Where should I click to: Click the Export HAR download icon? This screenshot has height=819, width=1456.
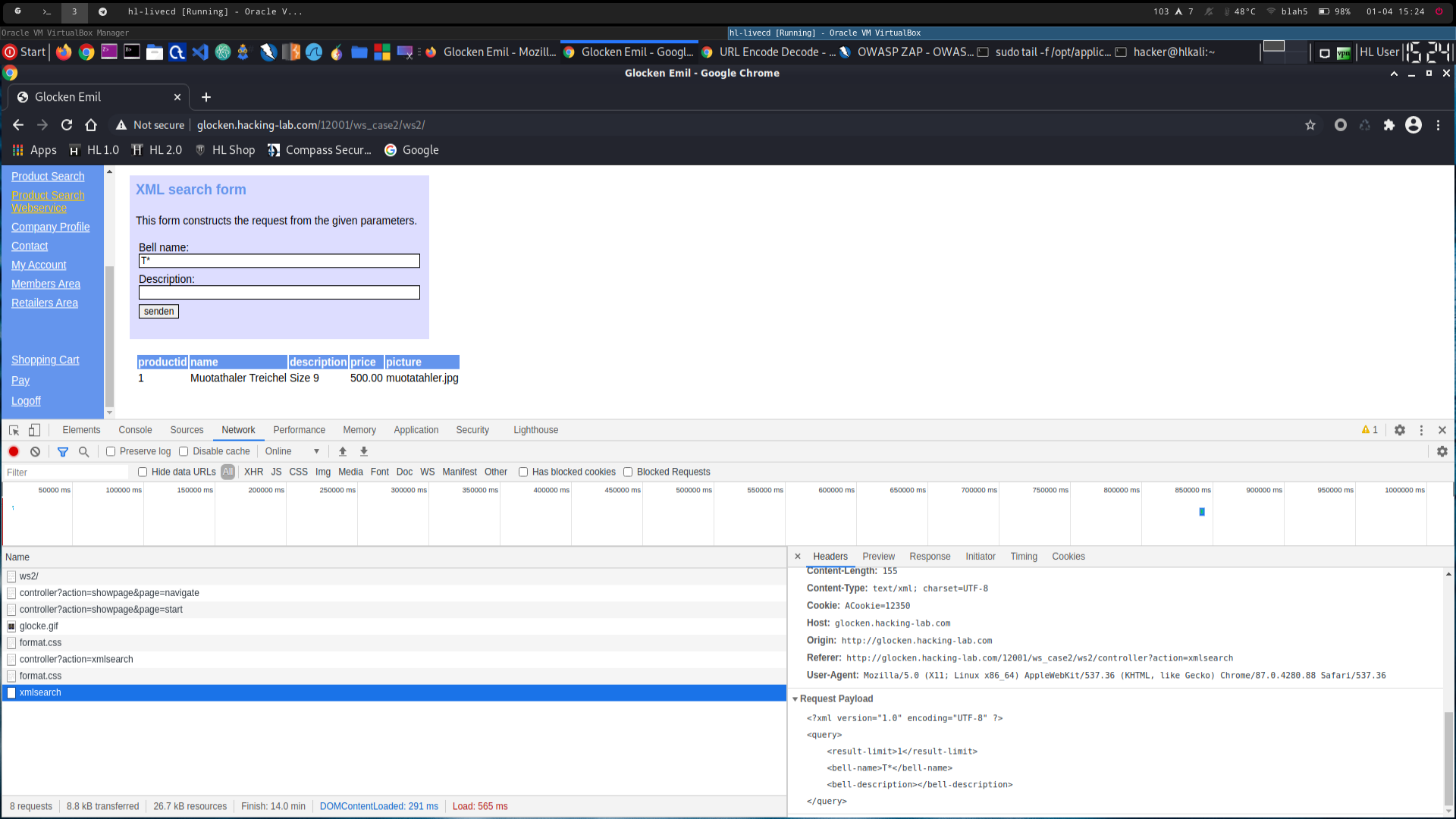click(364, 451)
